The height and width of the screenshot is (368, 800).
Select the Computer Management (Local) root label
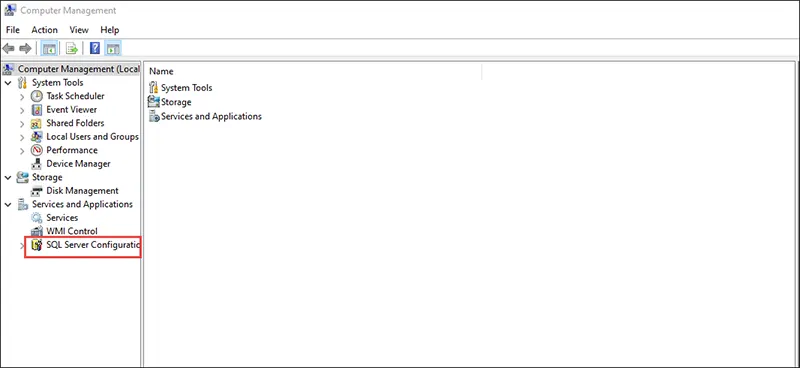pos(79,69)
